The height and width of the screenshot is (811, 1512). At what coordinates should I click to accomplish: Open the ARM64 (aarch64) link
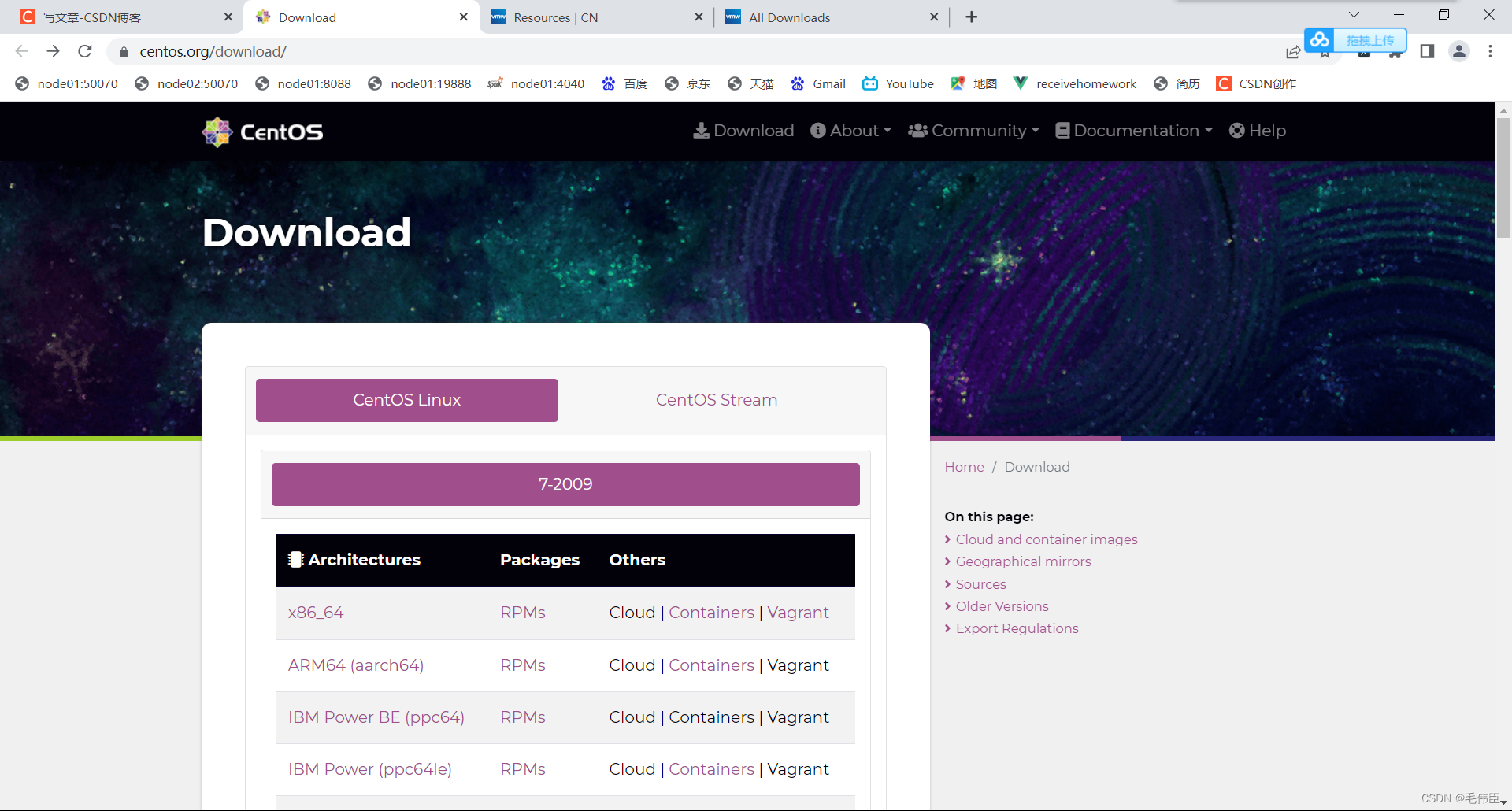click(x=356, y=665)
